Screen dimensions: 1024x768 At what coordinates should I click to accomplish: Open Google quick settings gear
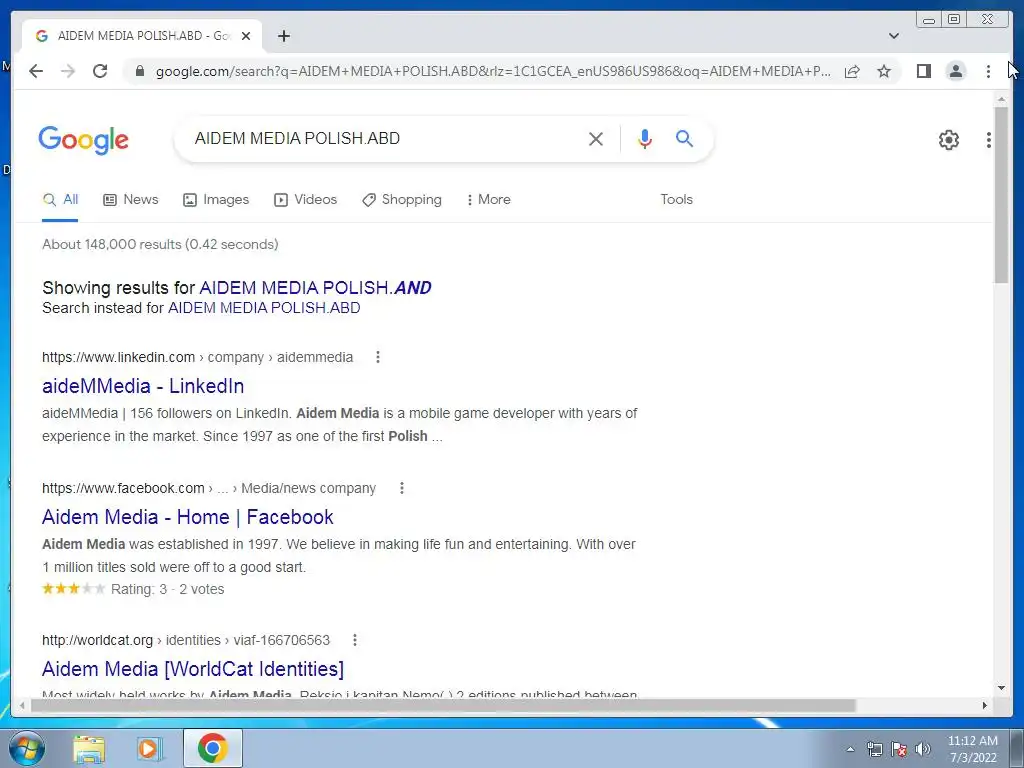point(948,139)
